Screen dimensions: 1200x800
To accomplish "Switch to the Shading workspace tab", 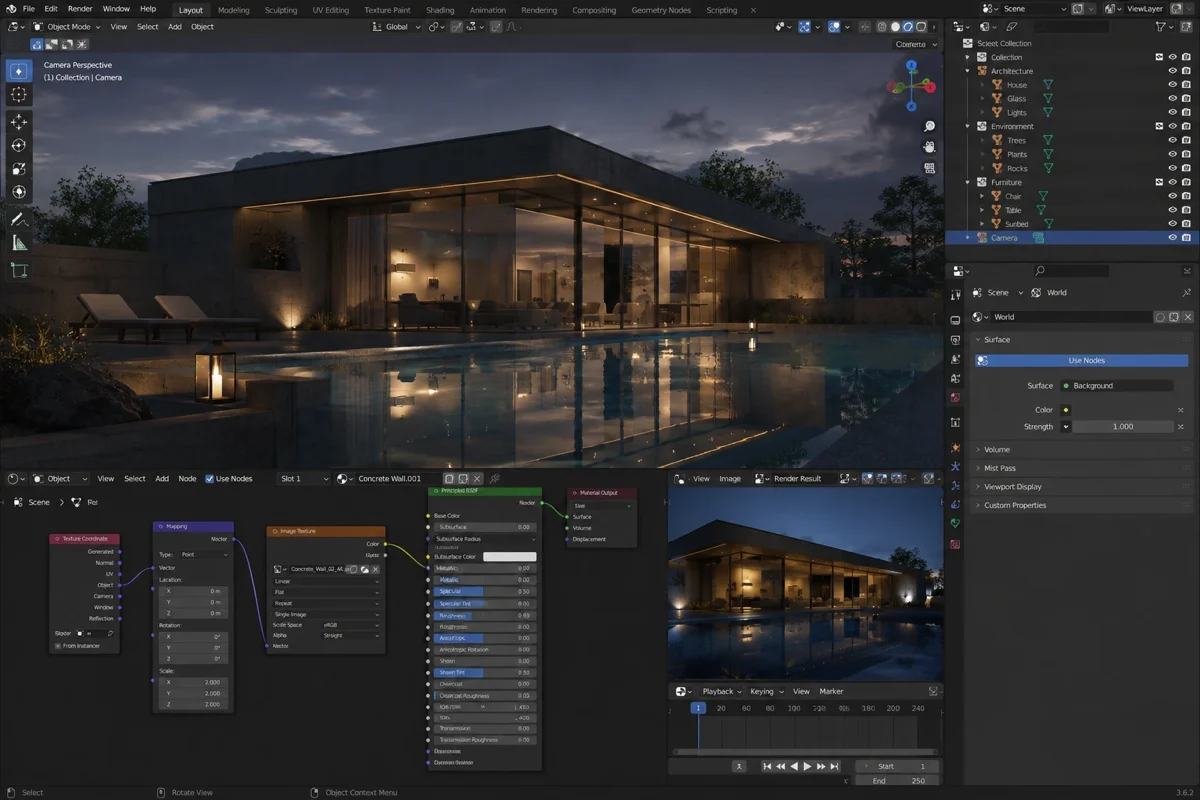I will [x=440, y=10].
